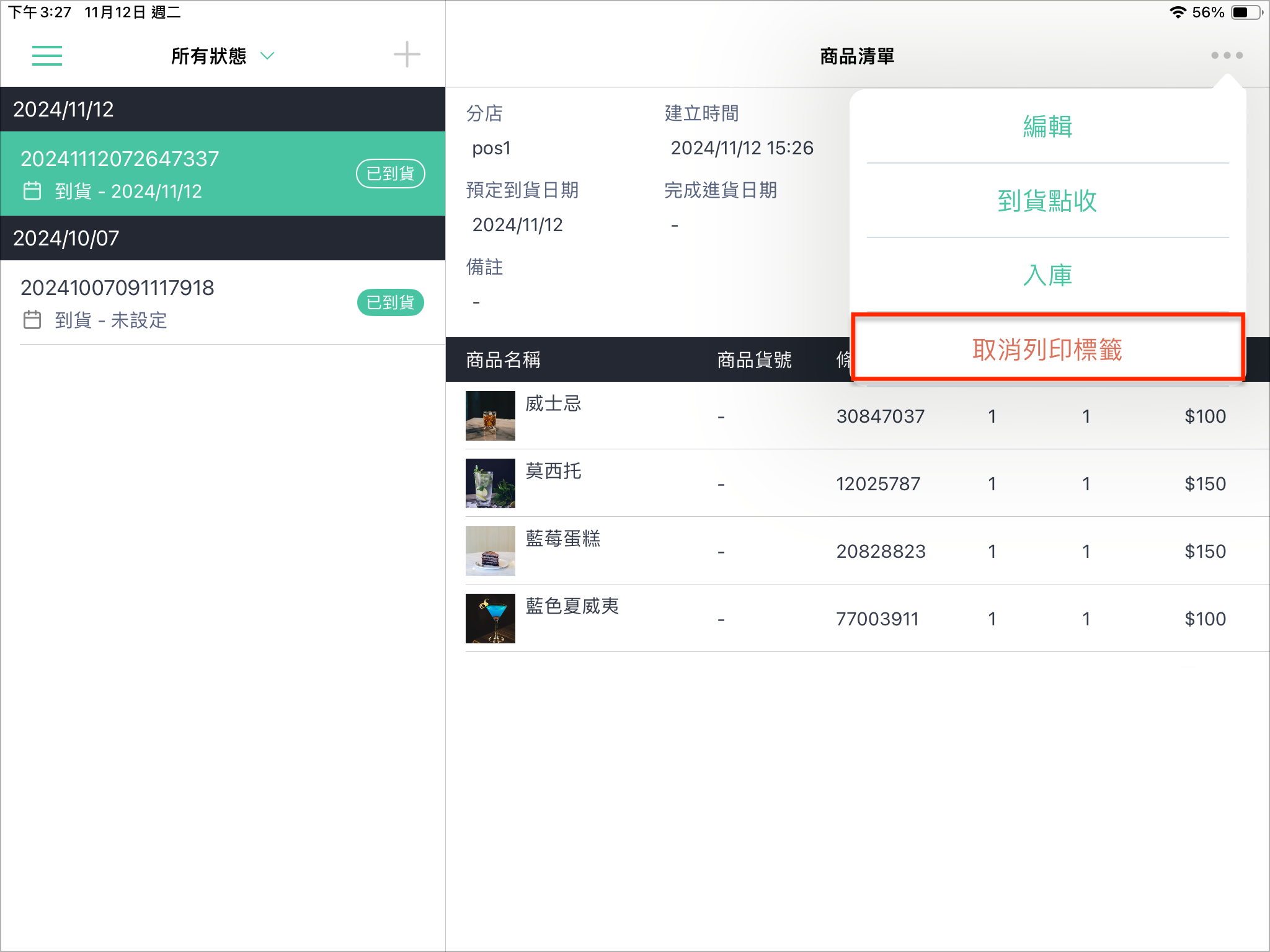Click barcode 30847037
The height and width of the screenshot is (952, 1270).
[881, 416]
